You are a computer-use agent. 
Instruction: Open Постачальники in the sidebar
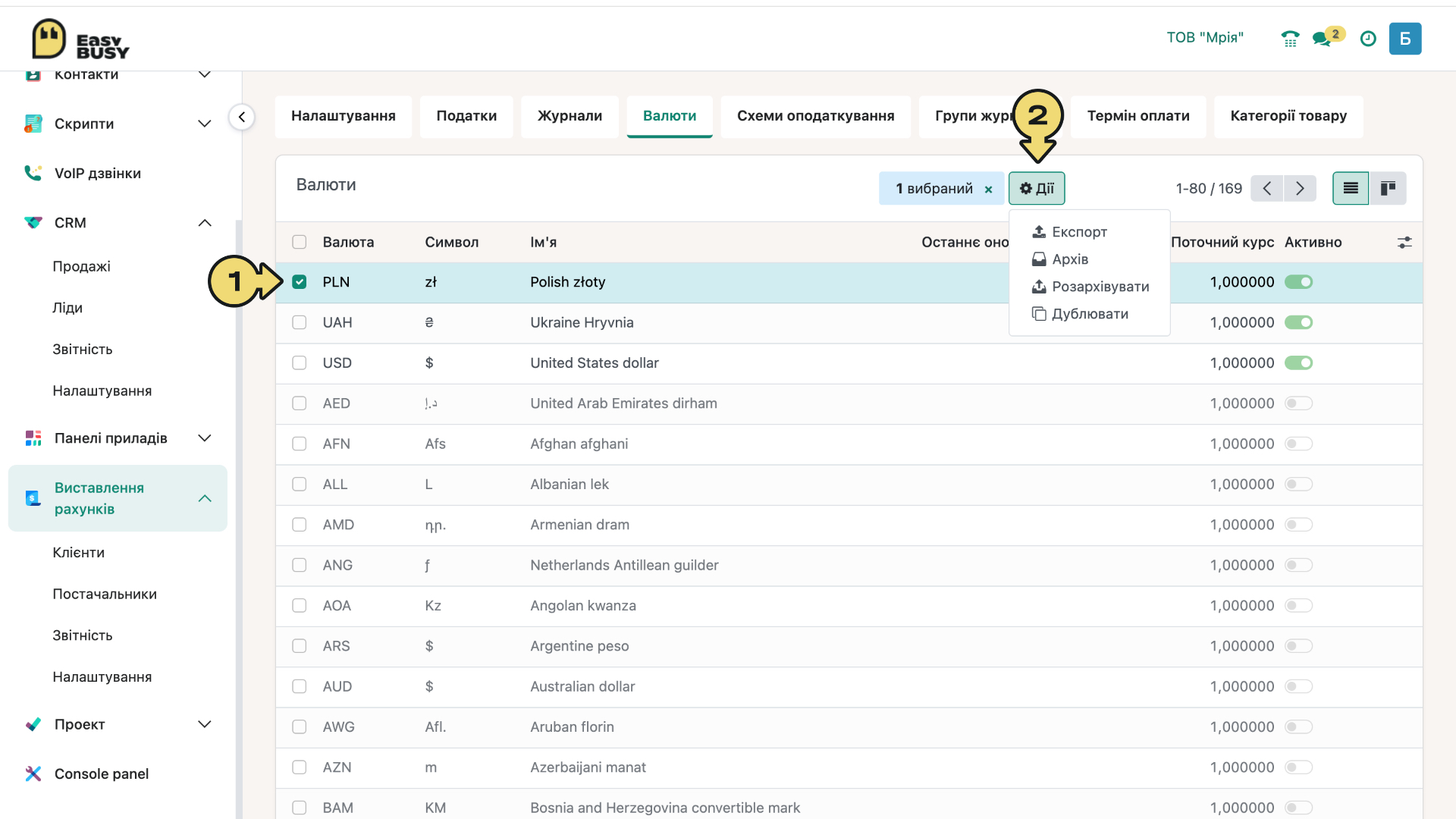tap(105, 594)
